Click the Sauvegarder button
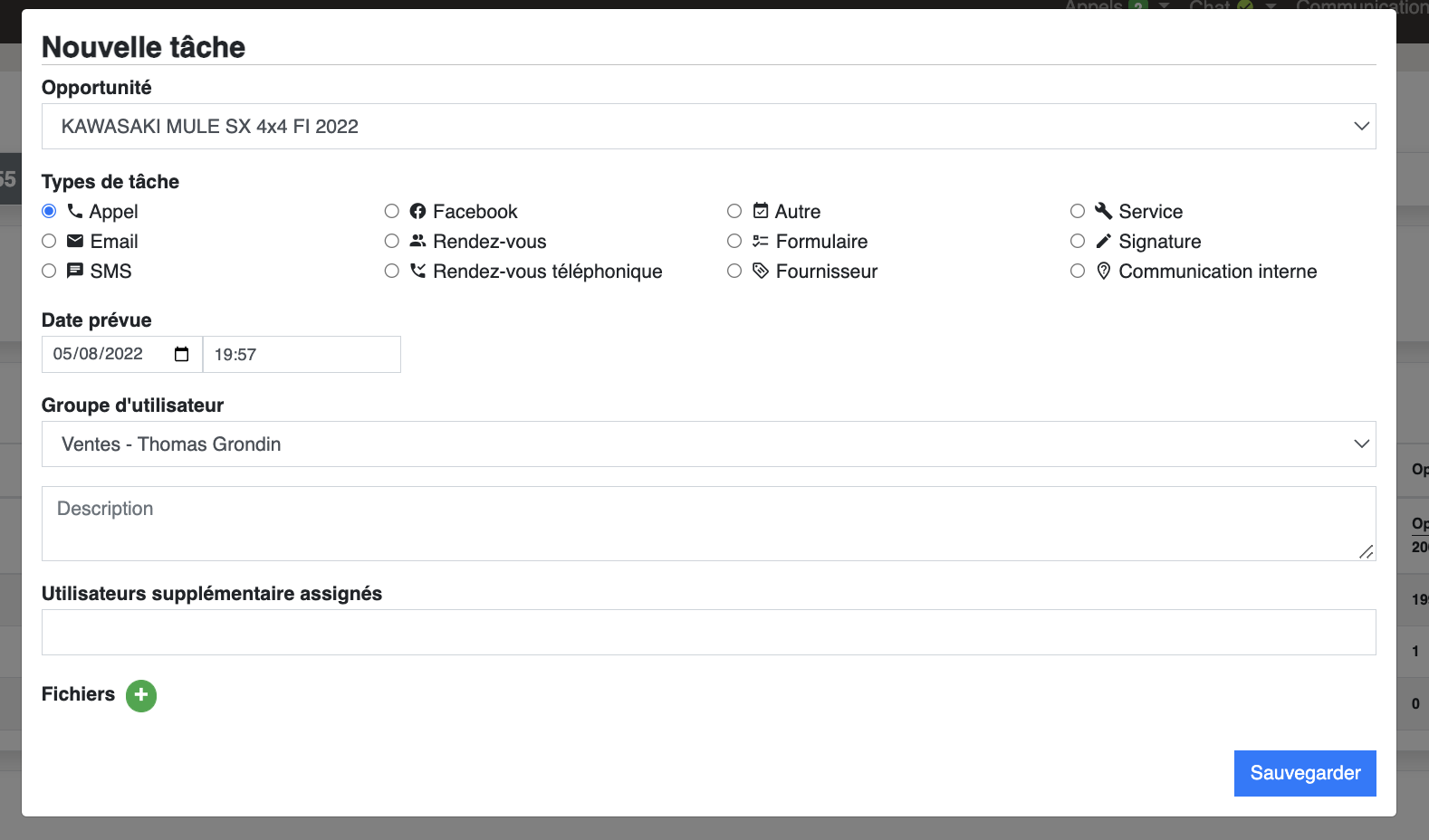 1305,773
